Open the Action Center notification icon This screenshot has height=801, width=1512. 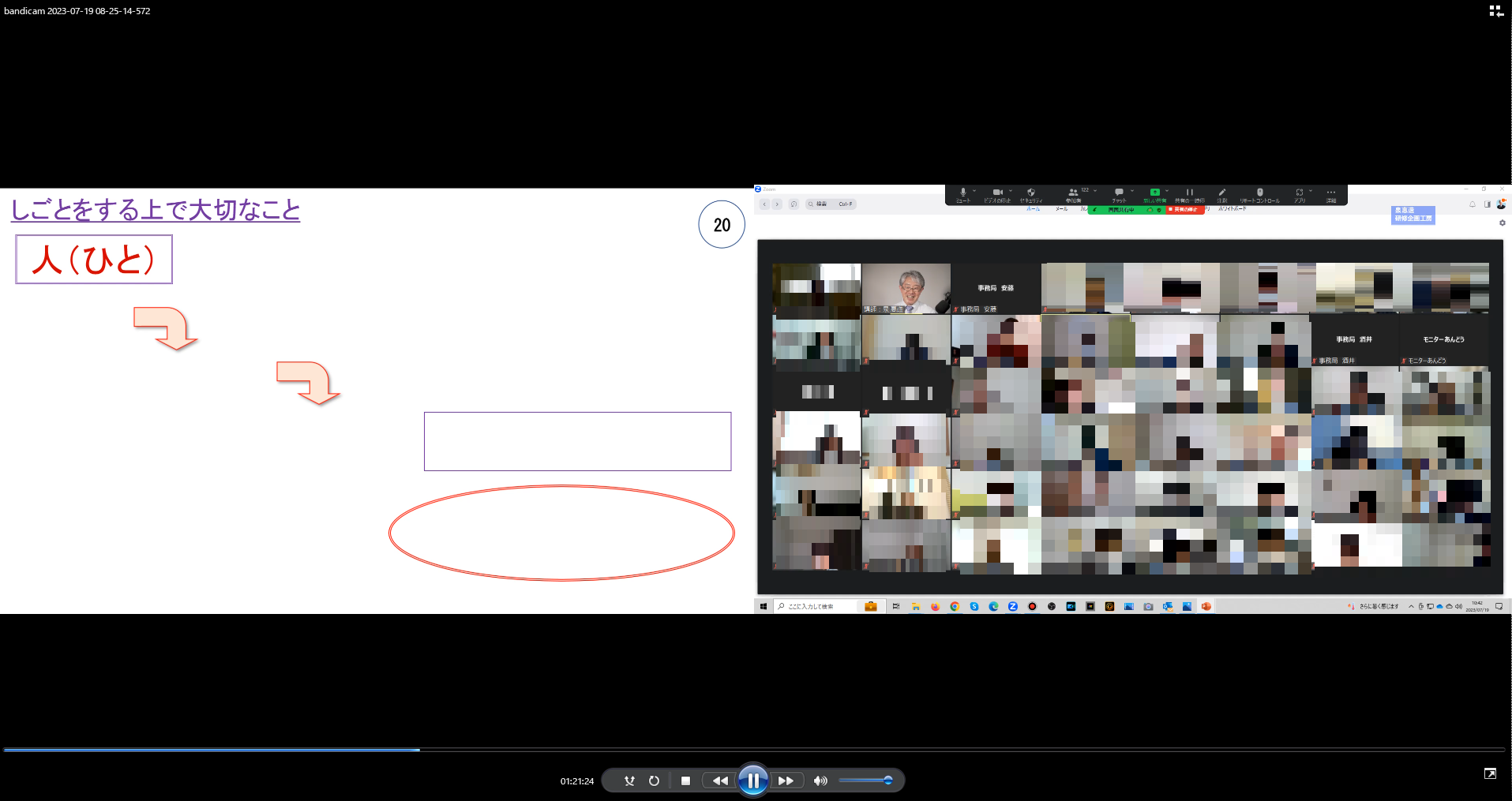(1499, 606)
